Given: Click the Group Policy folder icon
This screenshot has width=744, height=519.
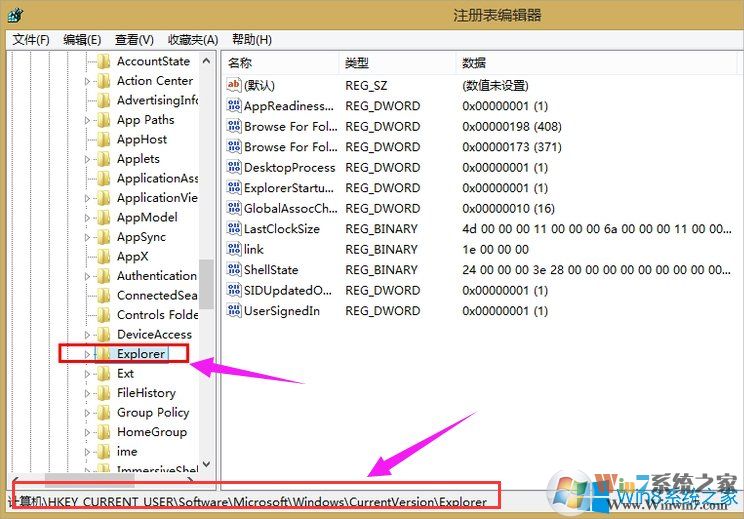Looking at the screenshot, I should [103, 412].
